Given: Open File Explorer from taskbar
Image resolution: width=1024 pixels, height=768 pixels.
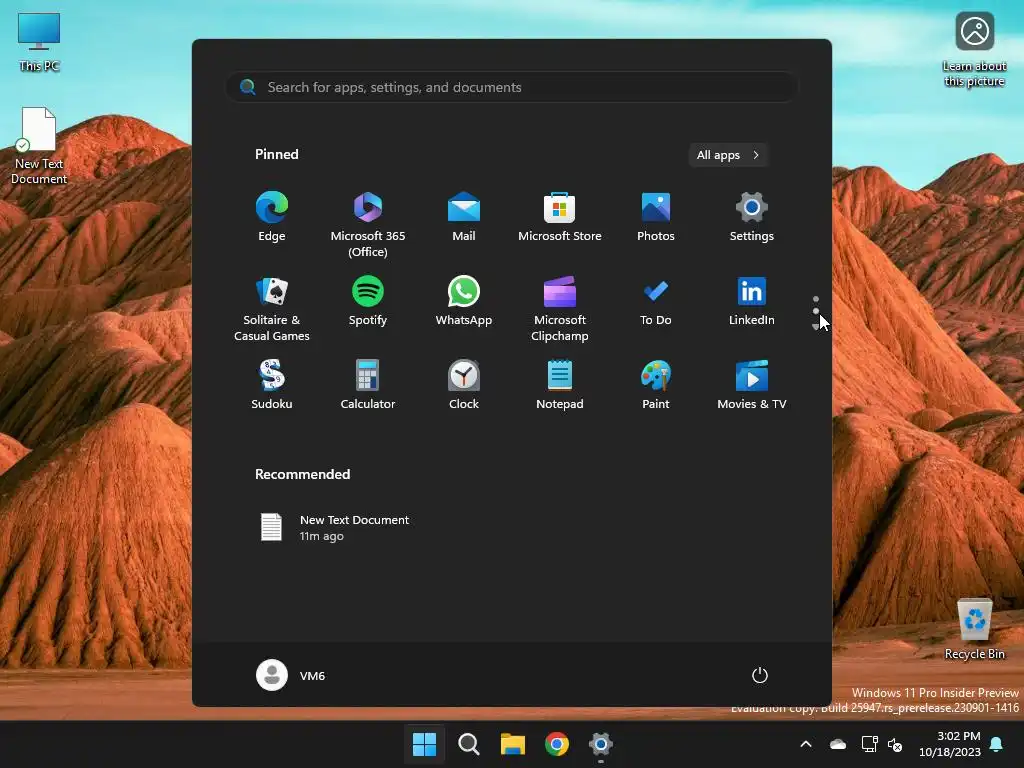Looking at the screenshot, I should click(513, 744).
